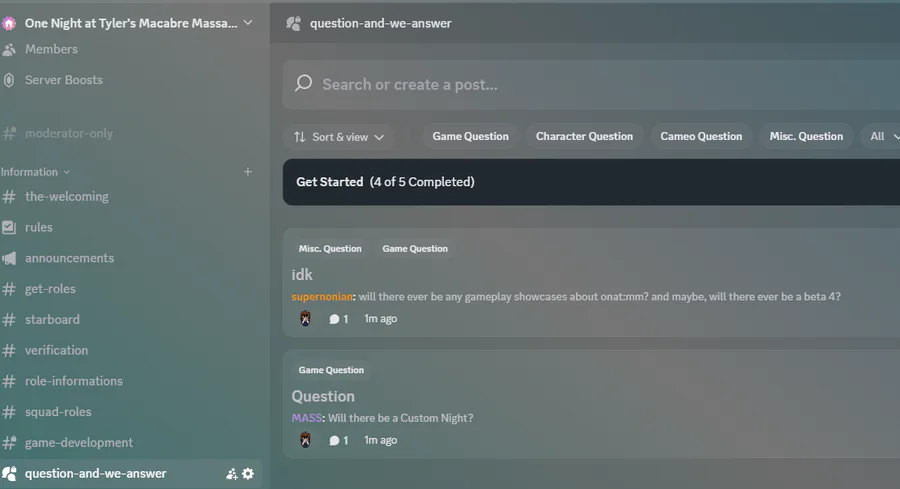Viewport: 900px width, 489px height.
Task: Click 1m ago timestamp on Question post
Action: click(381, 440)
